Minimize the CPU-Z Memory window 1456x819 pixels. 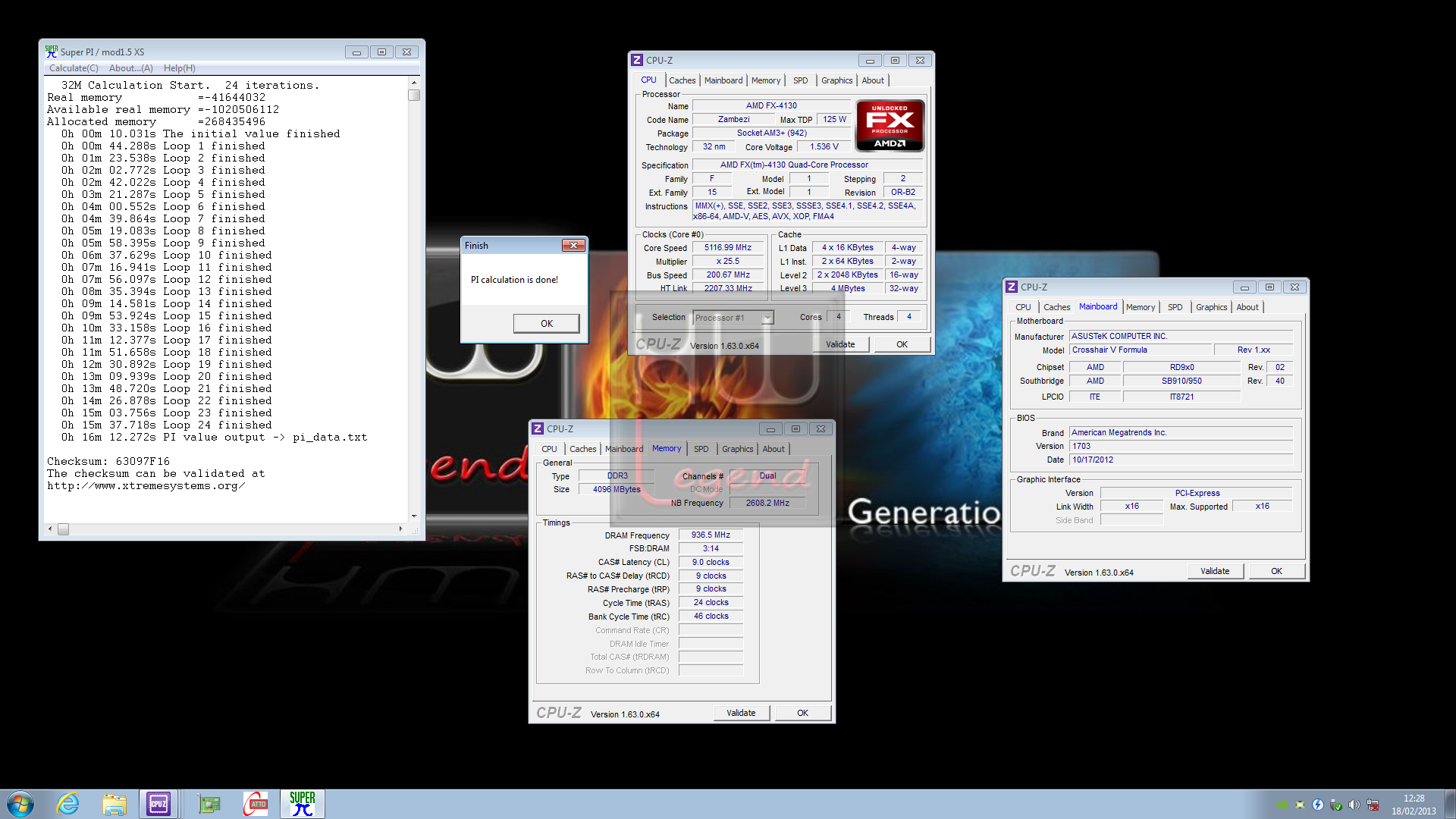click(x=770, y=429)
